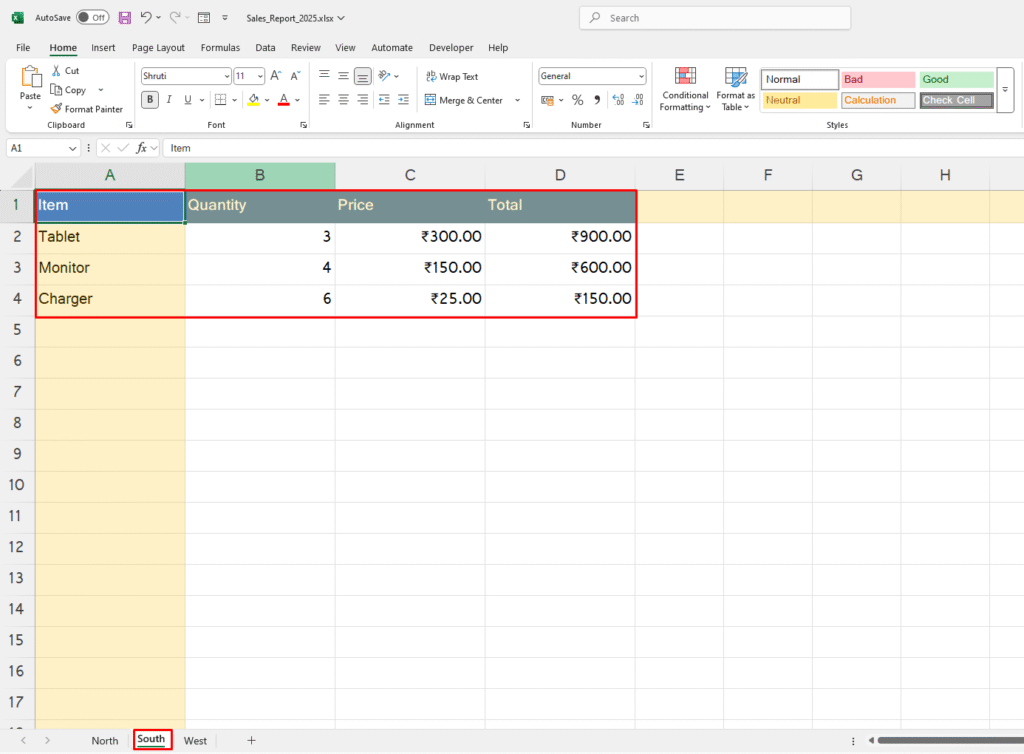
Task: Click the Cut scissors icon
Action: (x=56, y=71)
